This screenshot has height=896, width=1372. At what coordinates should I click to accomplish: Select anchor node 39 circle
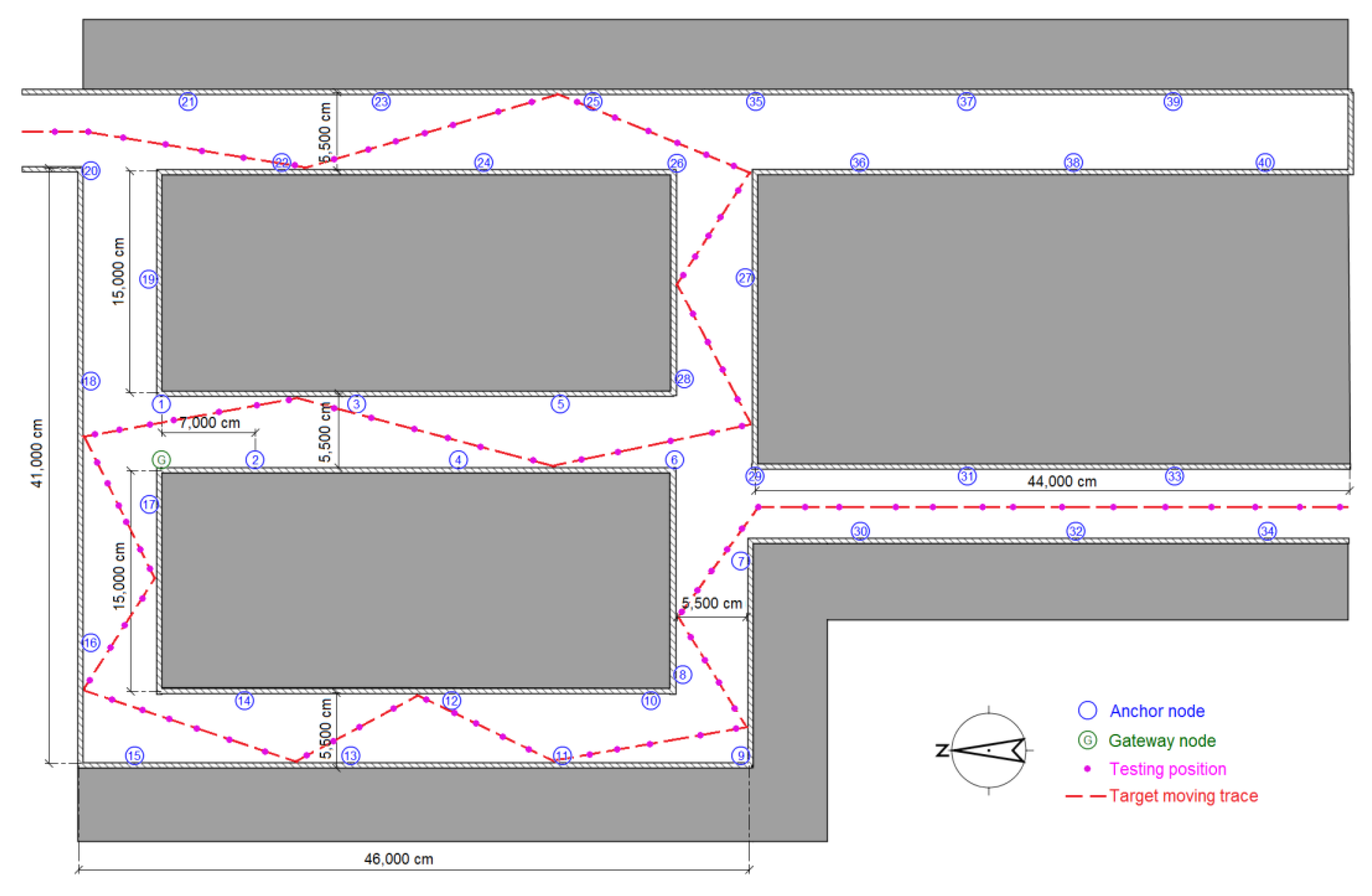tap(1173, 102)
